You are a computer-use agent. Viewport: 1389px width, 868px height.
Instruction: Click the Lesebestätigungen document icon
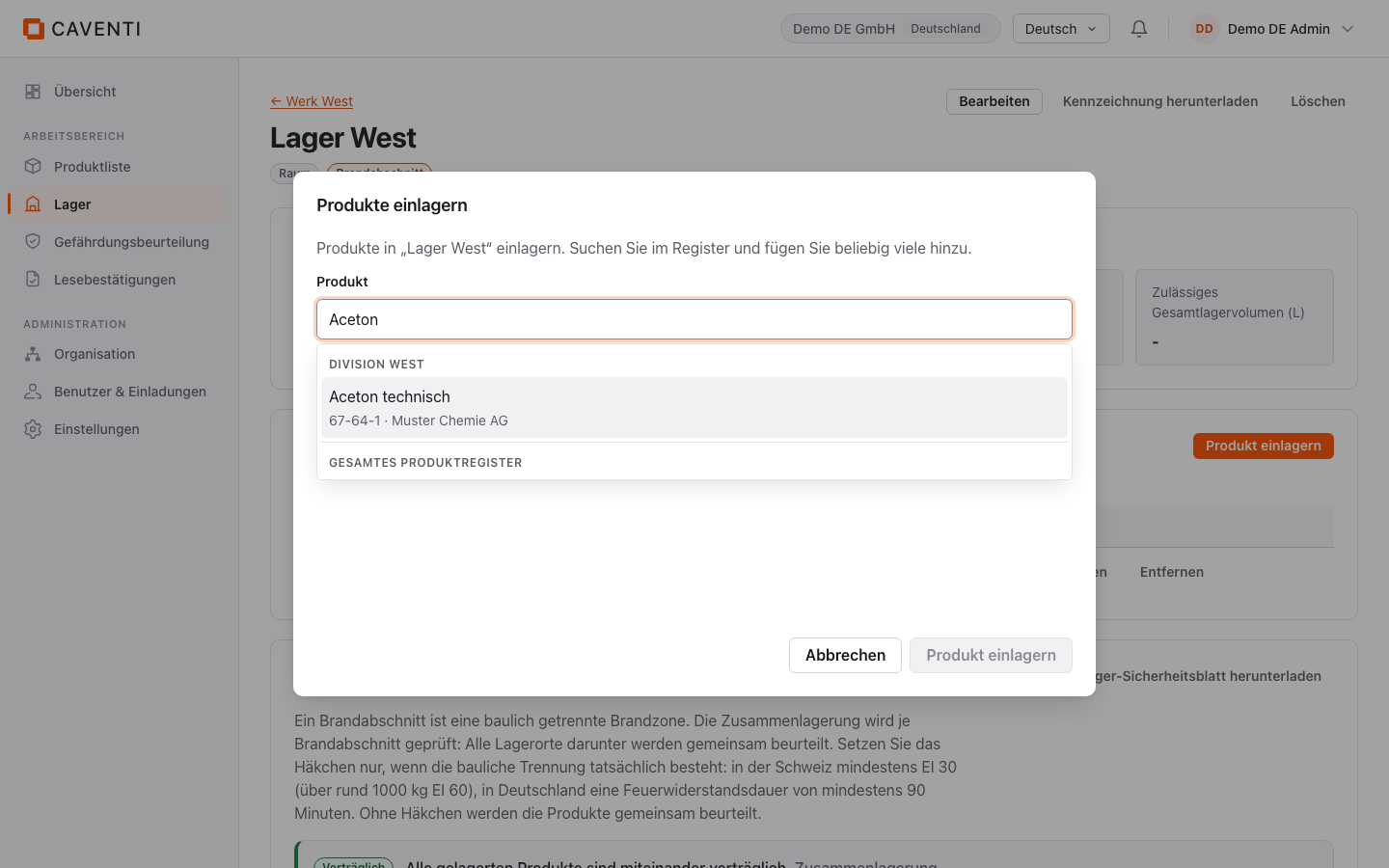pos(33,280)
